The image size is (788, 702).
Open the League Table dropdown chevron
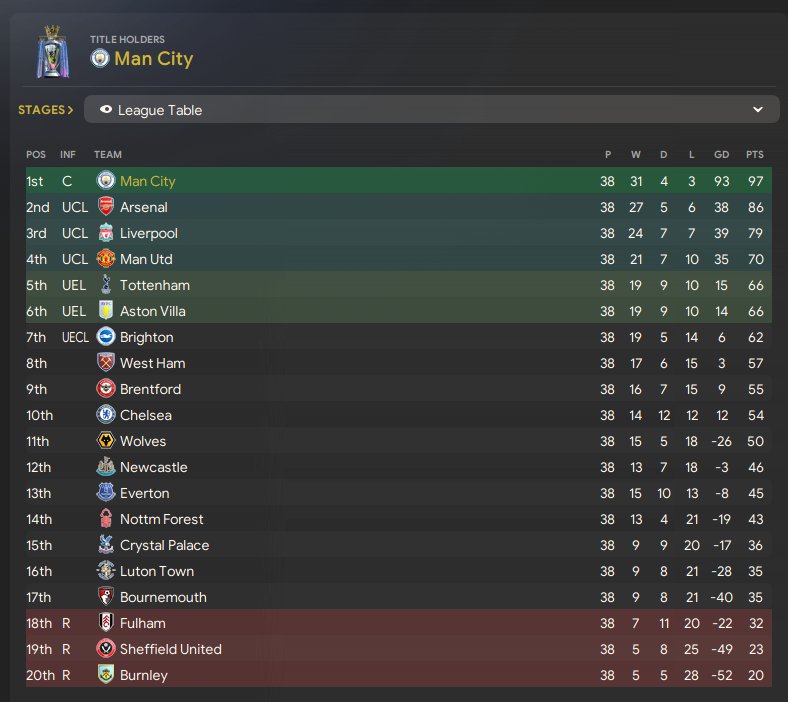[x=757, y=110]
